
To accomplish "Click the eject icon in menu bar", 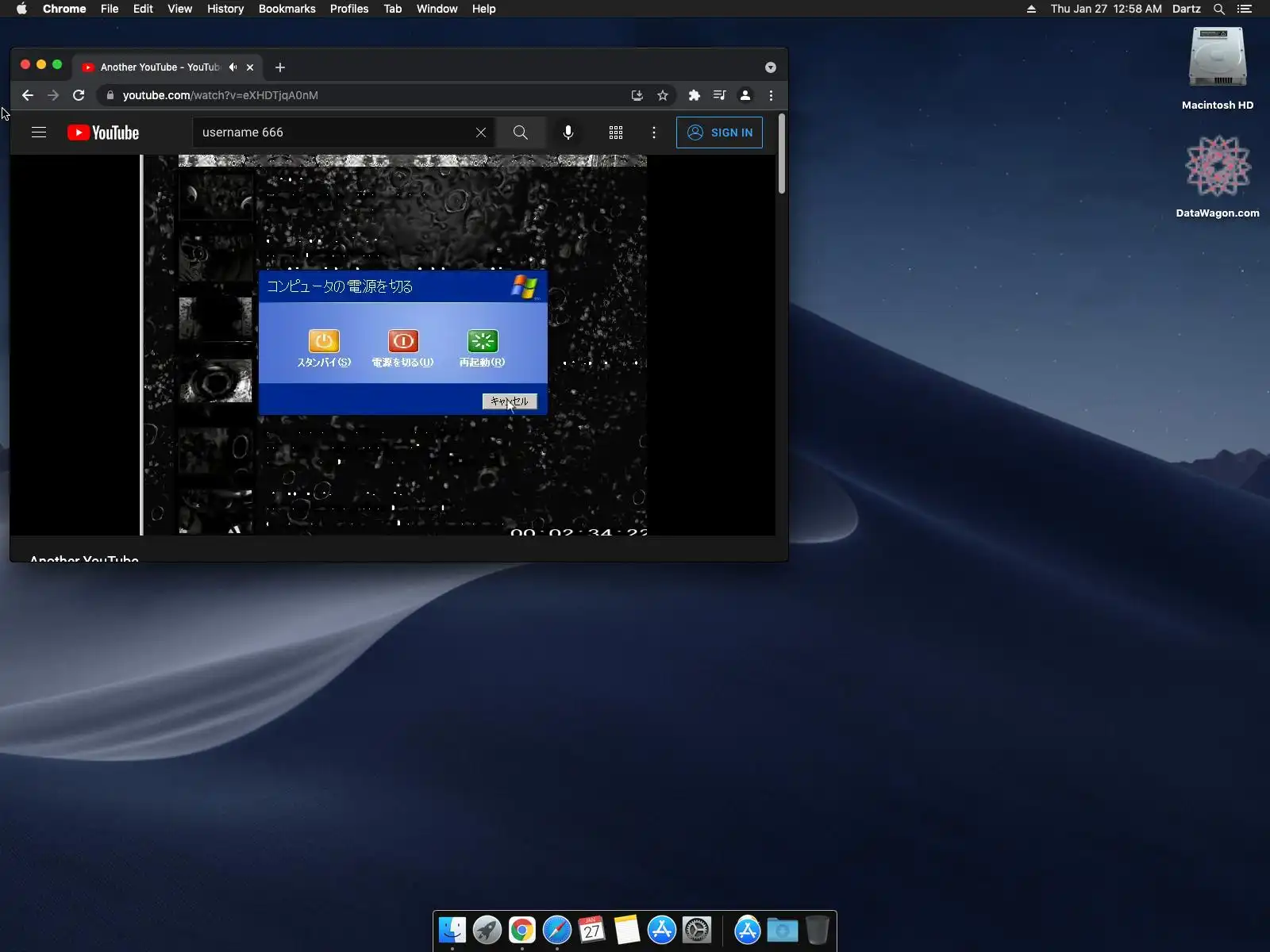I will (x=1031, y=9).
